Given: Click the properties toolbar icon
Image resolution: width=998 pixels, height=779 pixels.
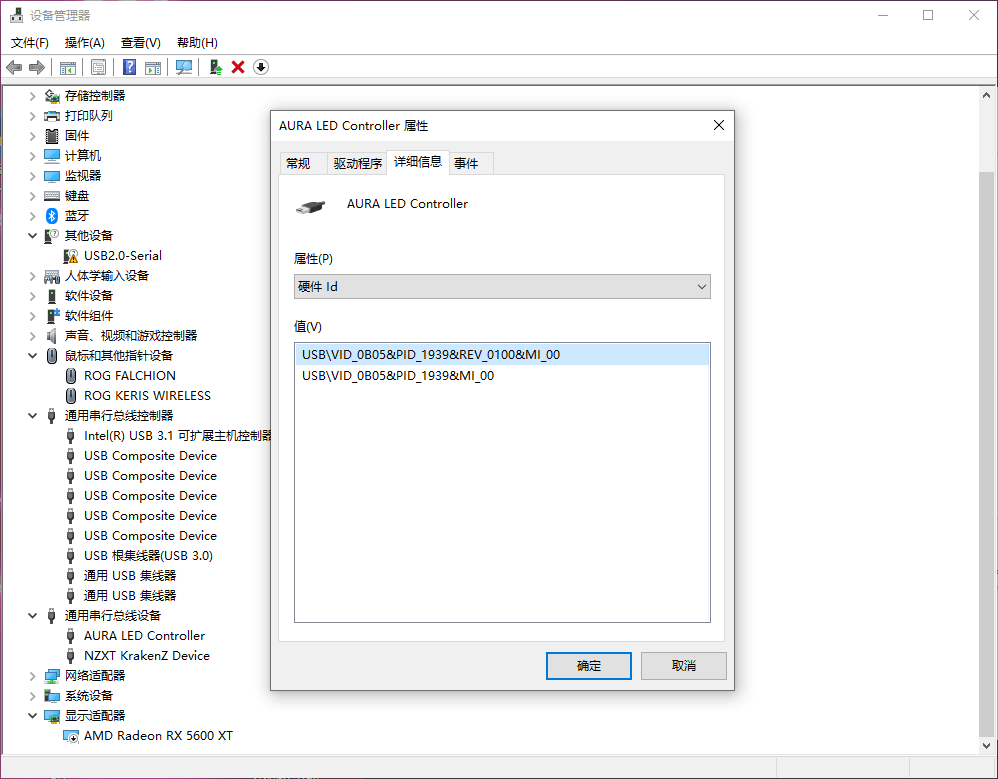Looking at the screenshot, I should coord(98,67).
